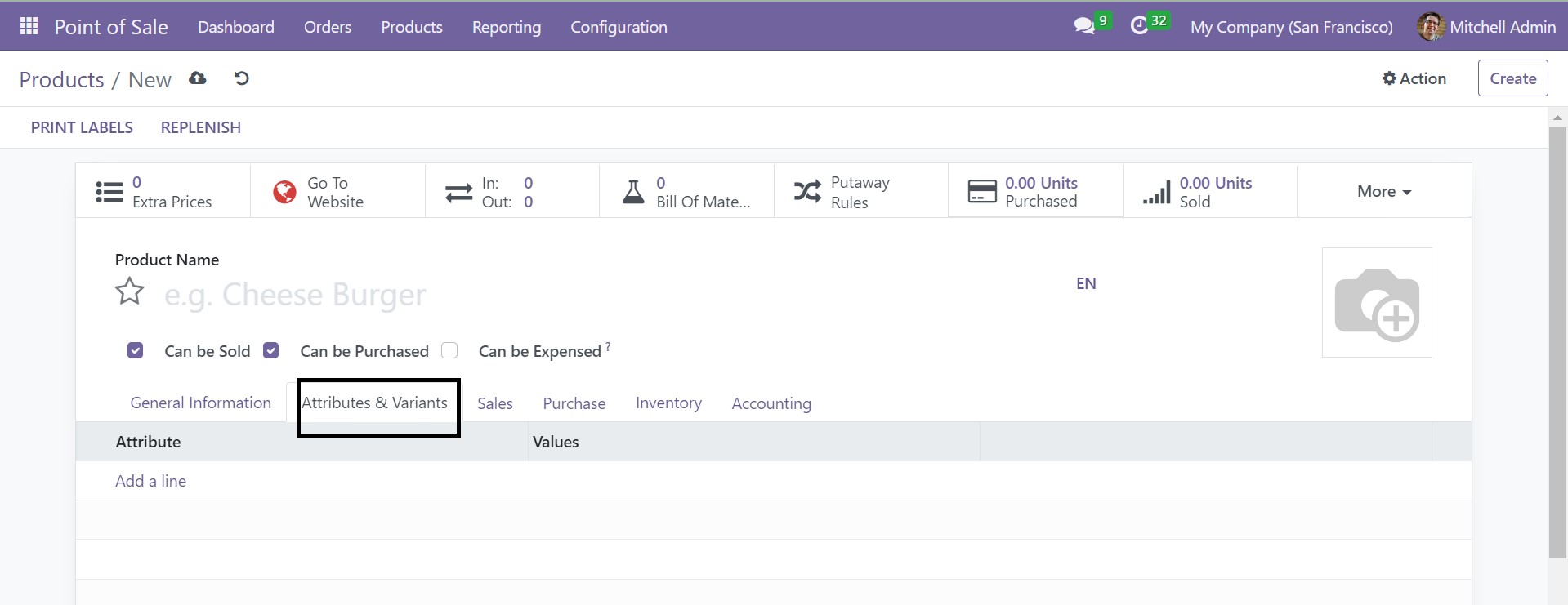Image resolution: width=1568 pixels, height=605 pixels.
Task: Open the Dashboard menu
Action: click(x=236, y=27)
